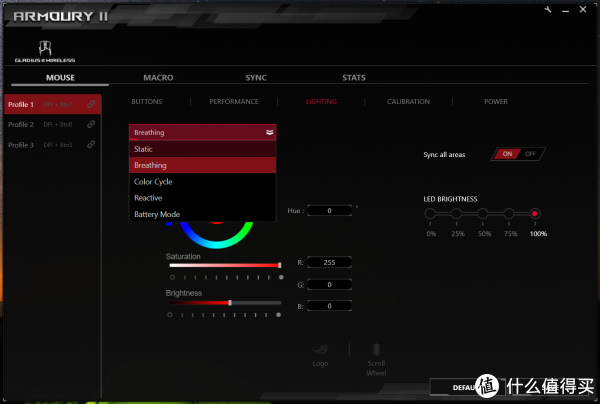Set LED brightness to 50%
Screen dimensions: 600x404
pyautogui.click(x=483, y=213)
